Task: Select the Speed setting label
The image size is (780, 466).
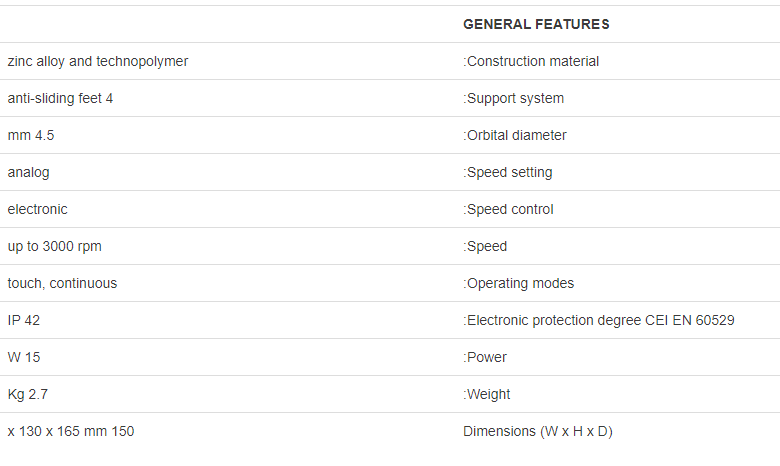Action: click(508, 172)
